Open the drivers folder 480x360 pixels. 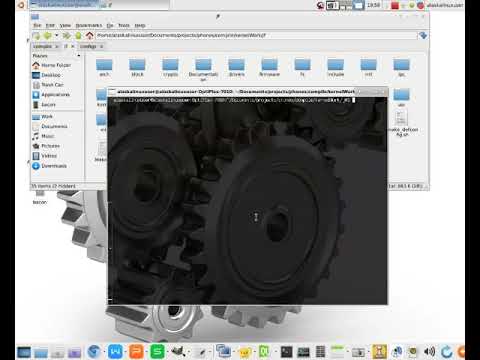(x=237, y=68)
